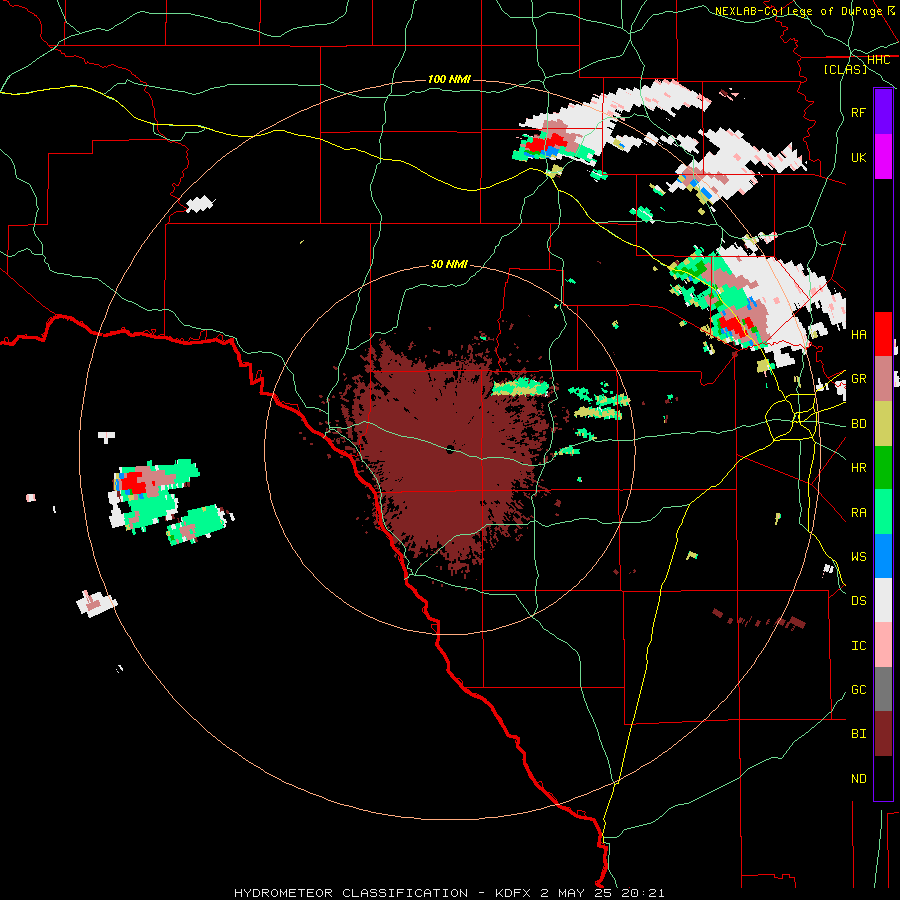
Task: Click the GR graupel color swatch
Action: (883, 378)
